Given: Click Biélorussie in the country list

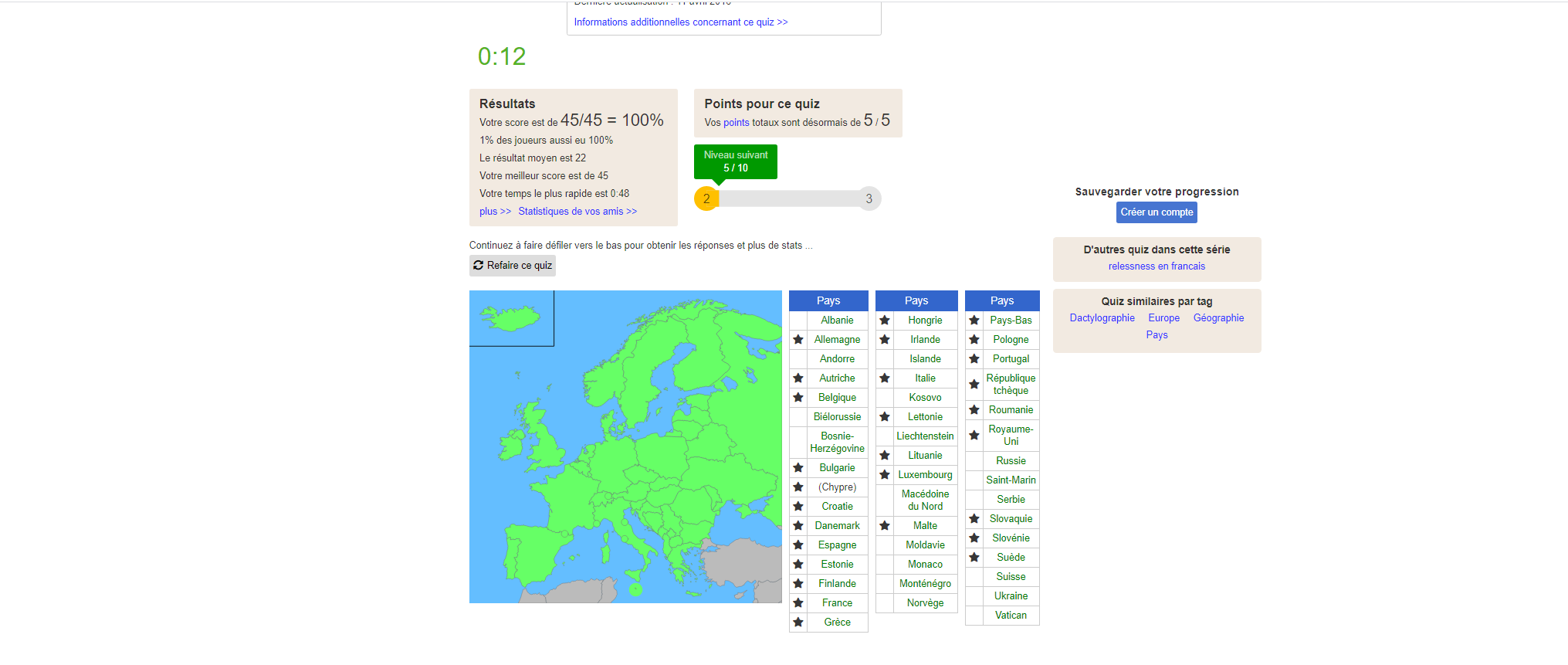Looking at the screenshot, I should pos(837,417).
